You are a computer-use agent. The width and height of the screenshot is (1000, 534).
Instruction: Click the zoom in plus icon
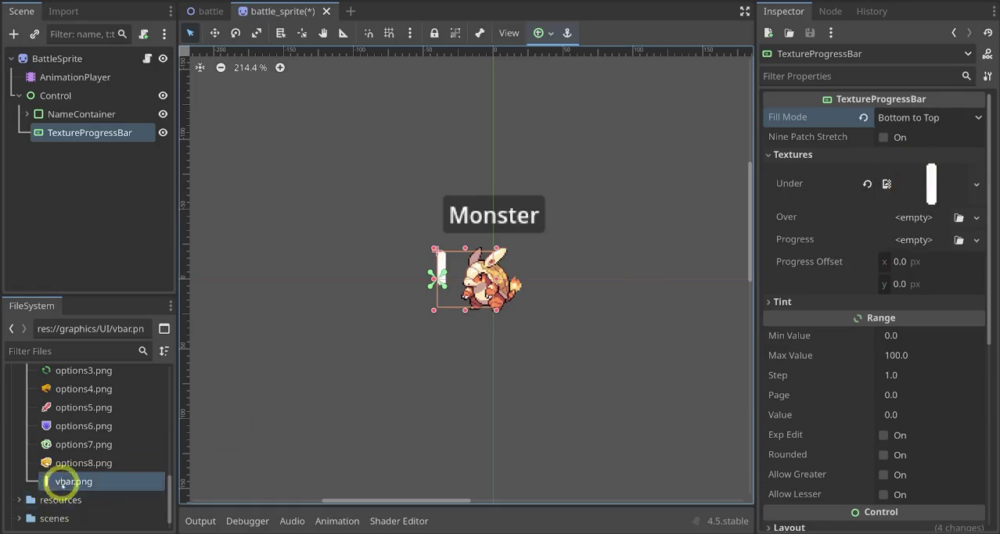click(280, 68)
